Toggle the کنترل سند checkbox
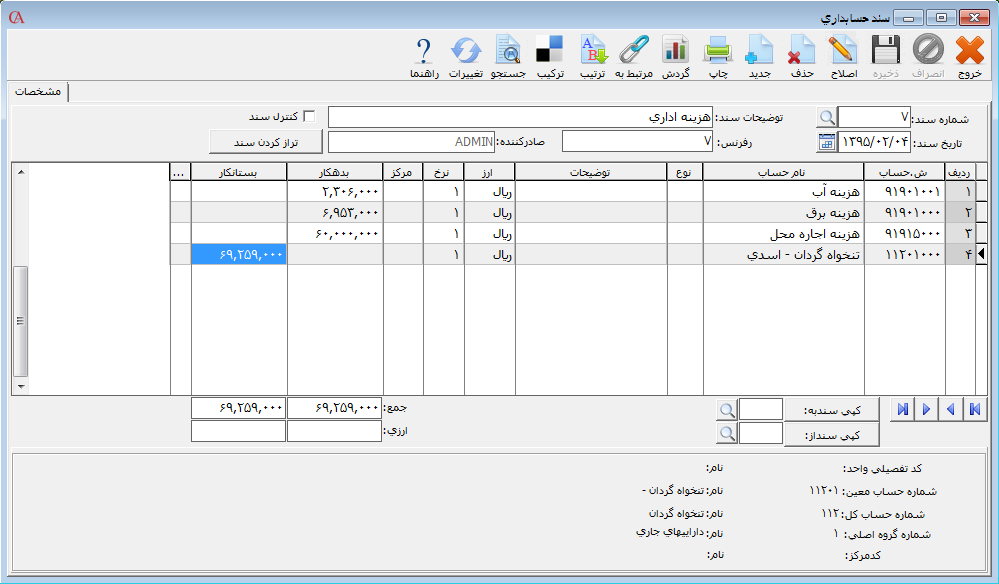Viewport: 999px width, 584px height. (309, 116)
